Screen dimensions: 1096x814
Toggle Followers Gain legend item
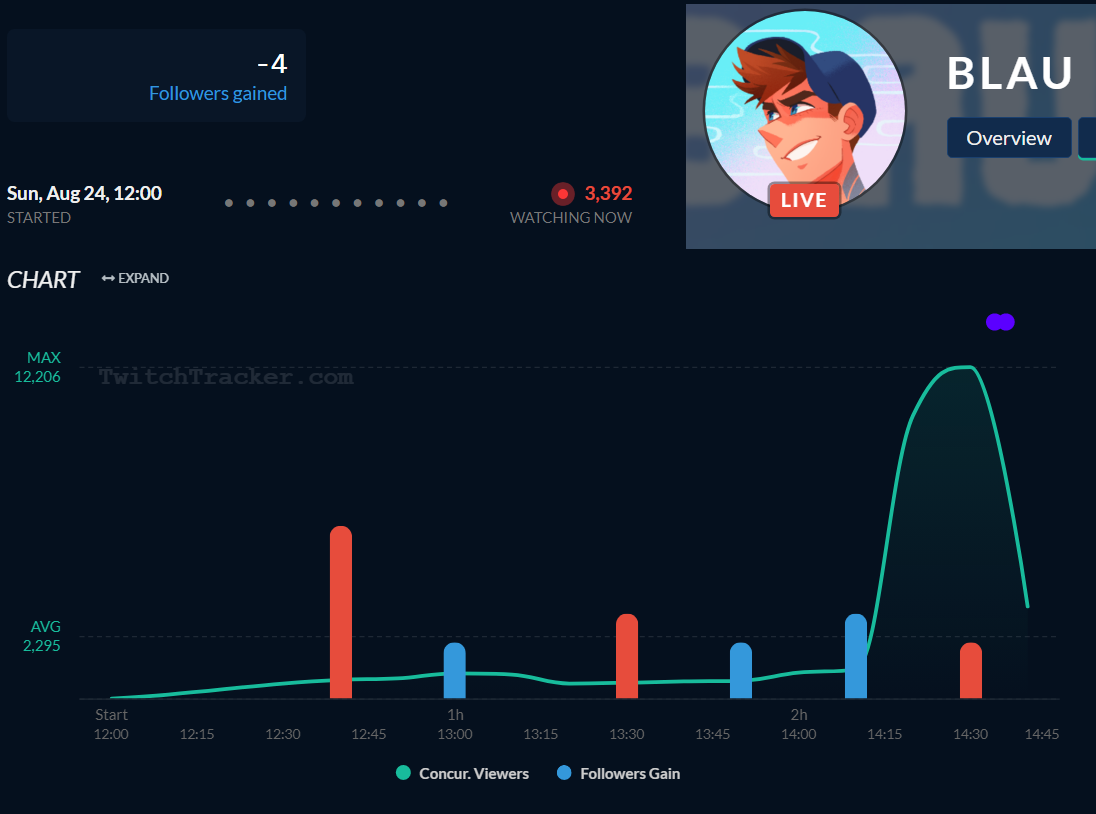click(x=618, y=773)
